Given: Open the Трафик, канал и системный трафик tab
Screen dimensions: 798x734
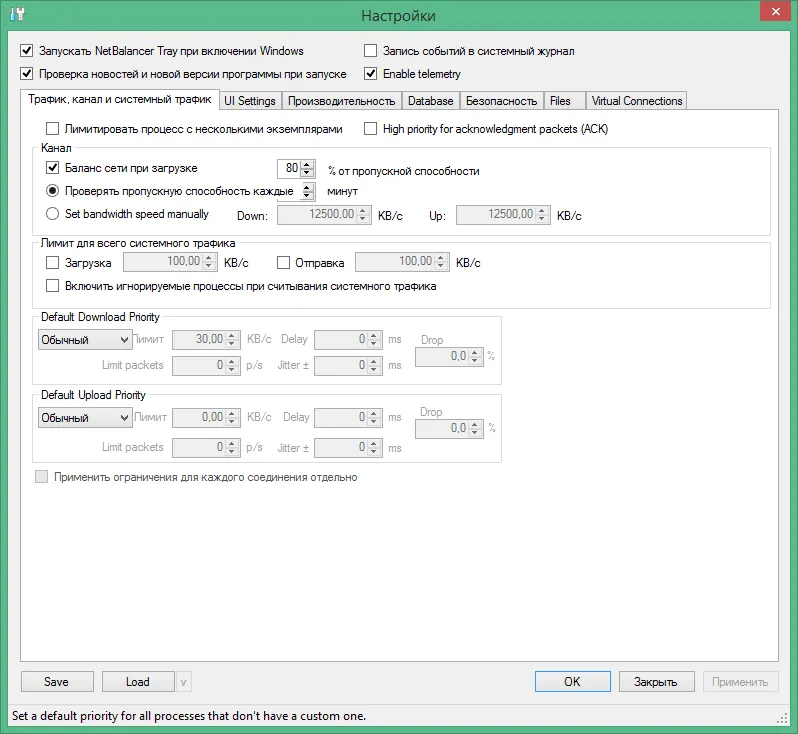Looking at the screenshot, I should (120, 99).
